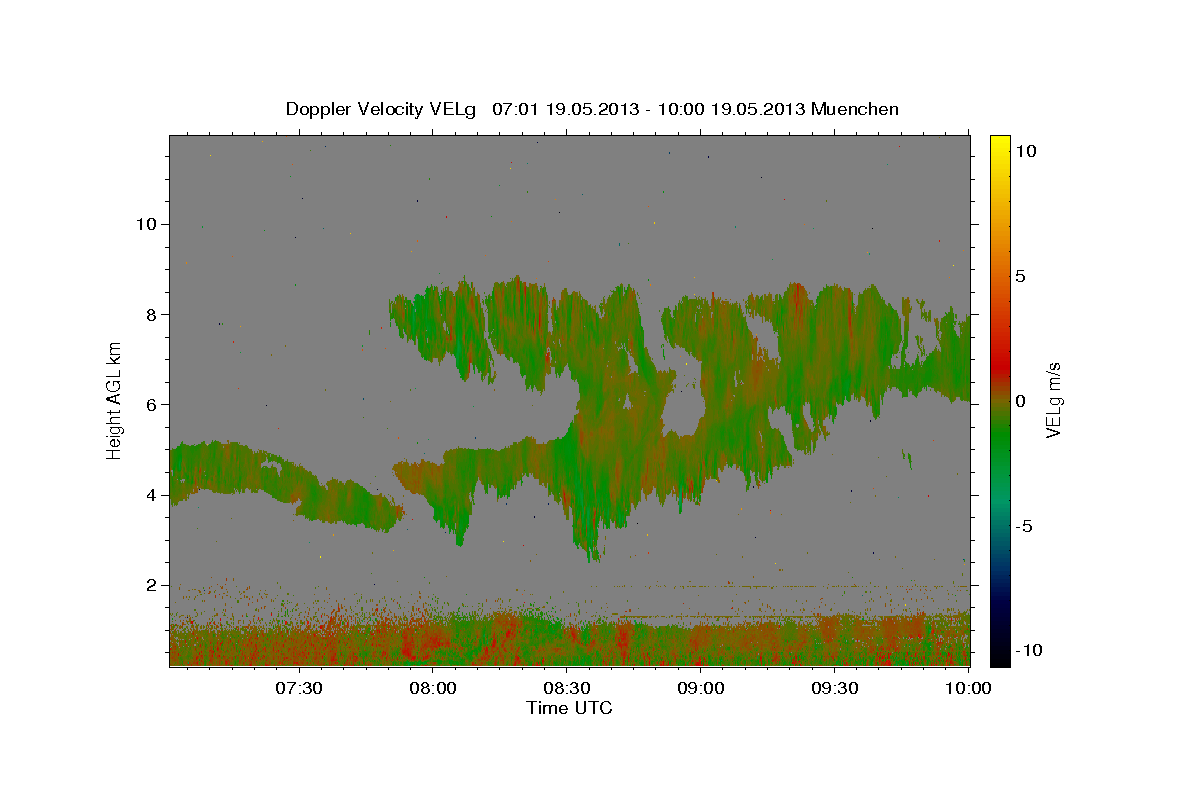This screenshot has width=1200, height=800.
Task: Click the Time UTC axis title
Action: 569,708
